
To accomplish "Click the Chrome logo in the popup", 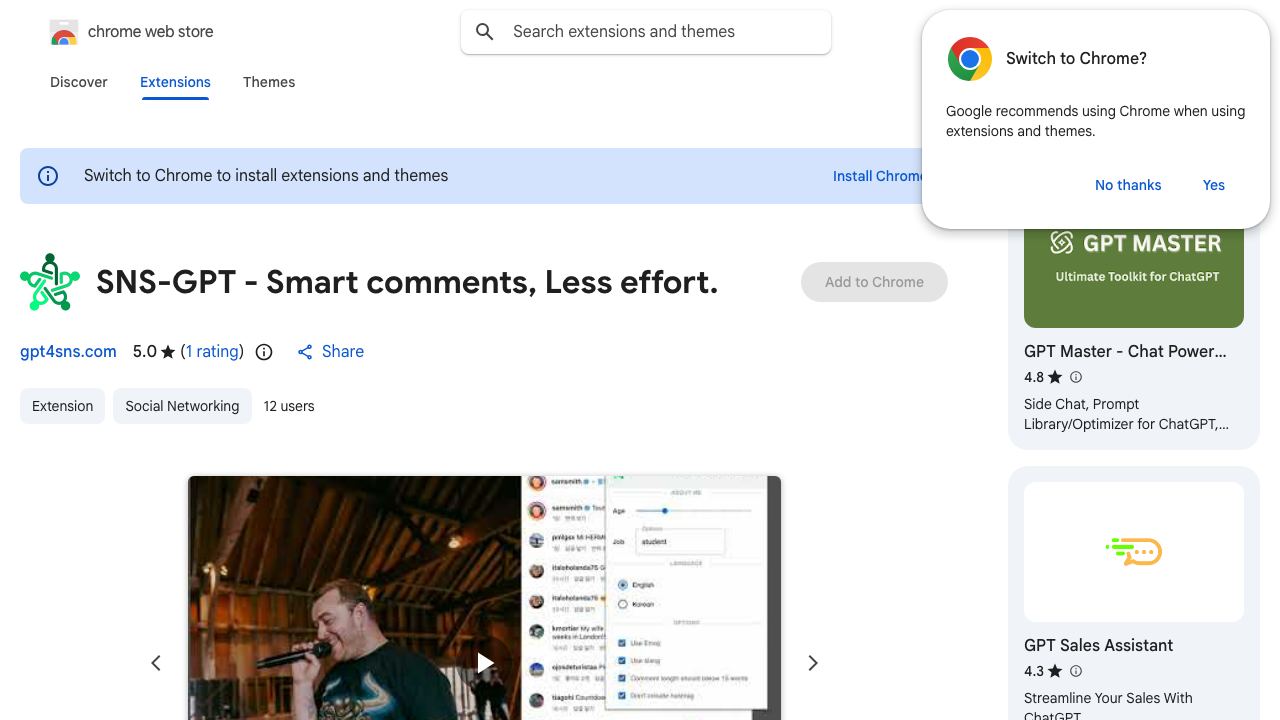I will (969, 59).
